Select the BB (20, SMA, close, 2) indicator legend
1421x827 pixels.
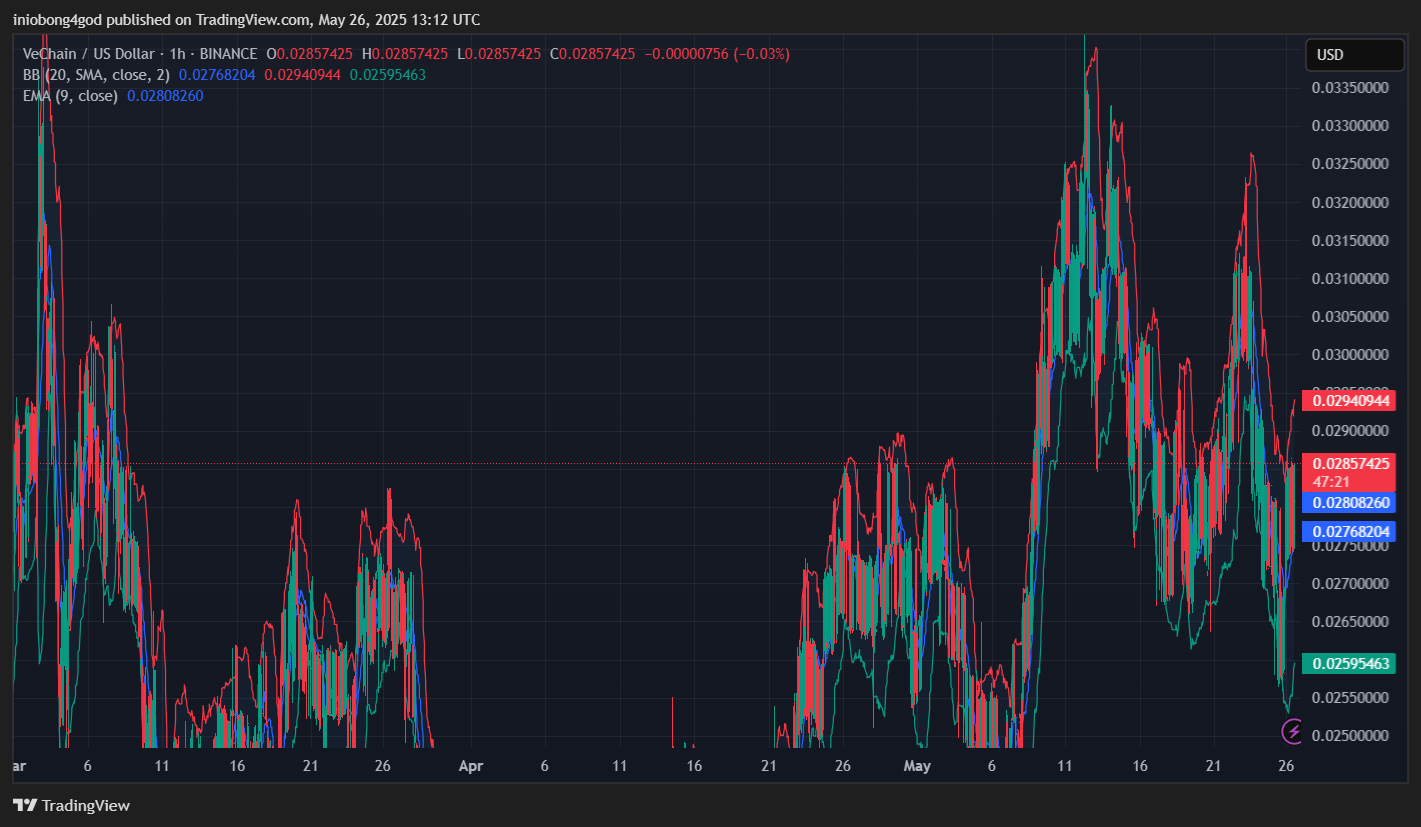click(x=97, y=75)
